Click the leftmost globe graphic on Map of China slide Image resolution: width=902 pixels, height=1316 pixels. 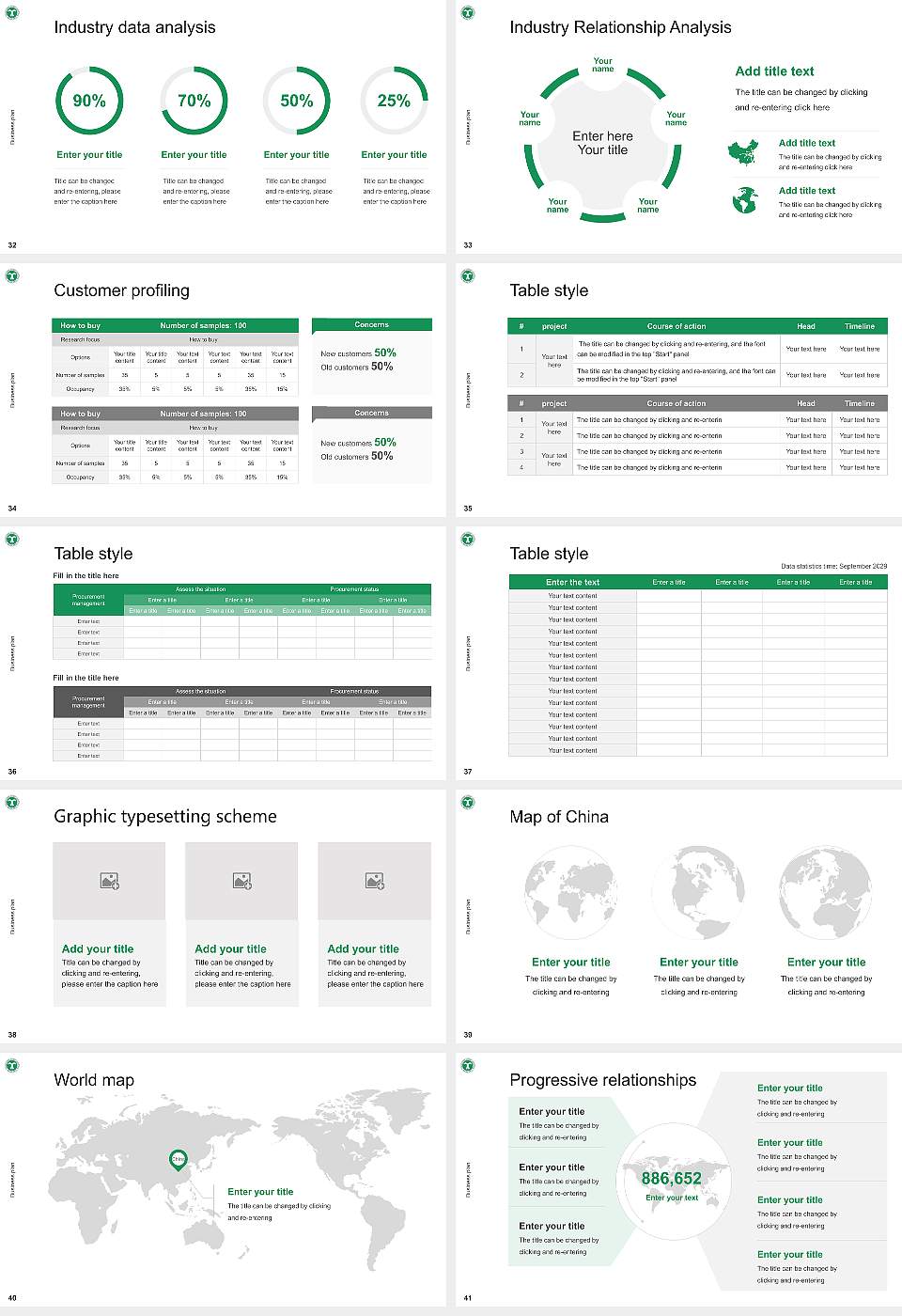[571, 891]
